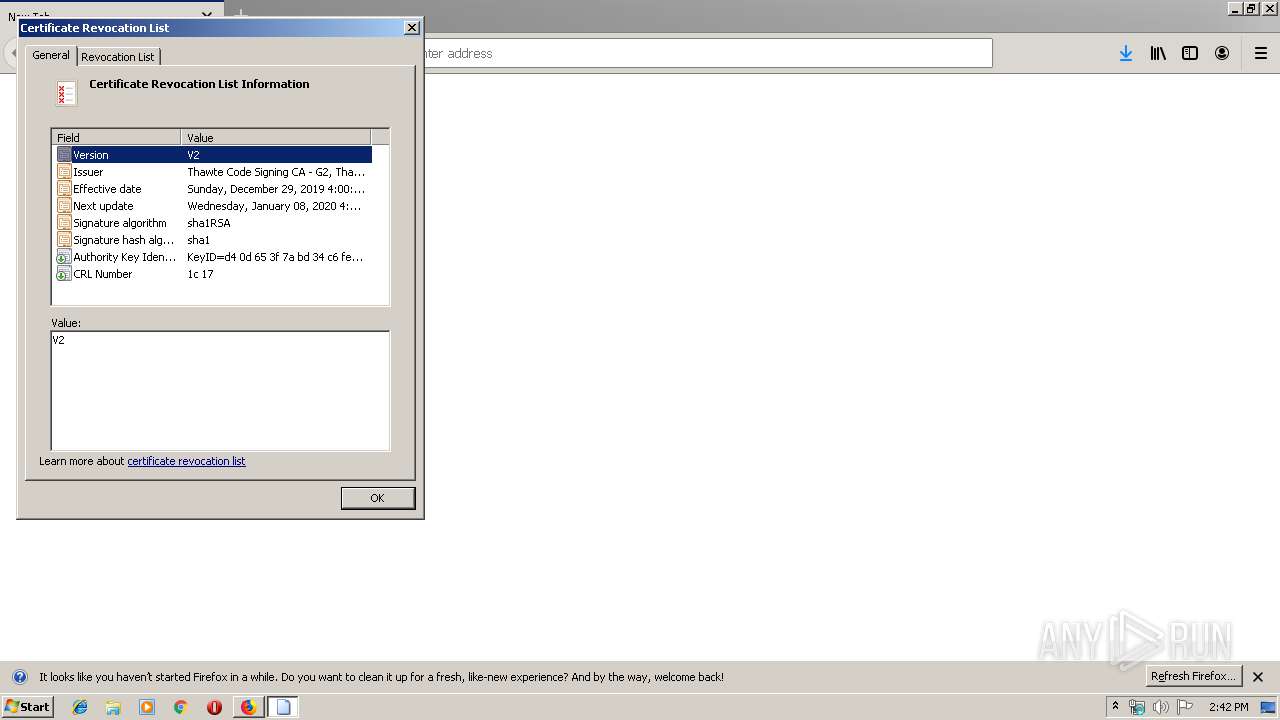Open the network tray icon
Screen dimensions: 1280x720
coord(1137,707)
